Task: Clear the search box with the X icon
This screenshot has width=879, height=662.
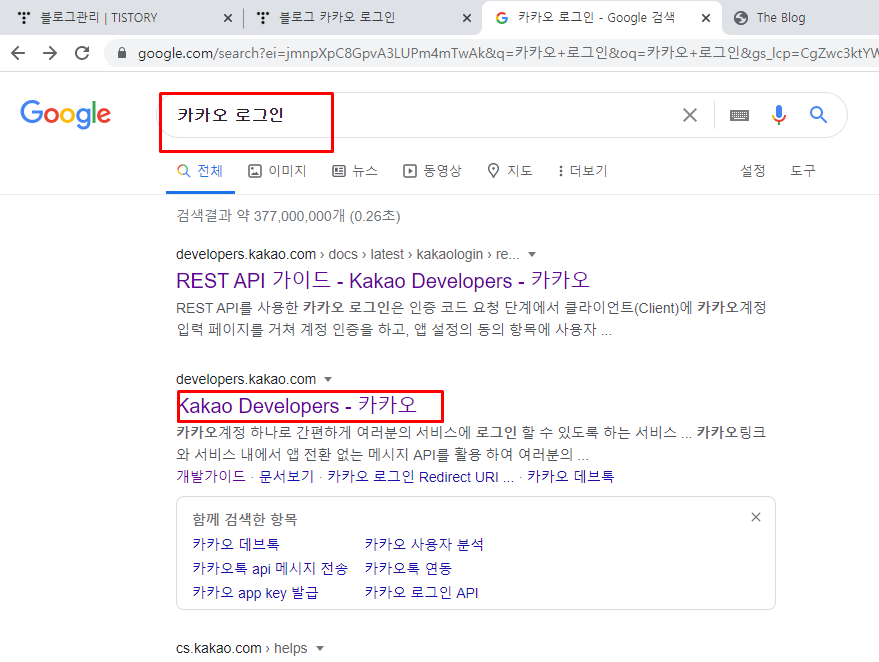Action: click(x=690, y=115)
